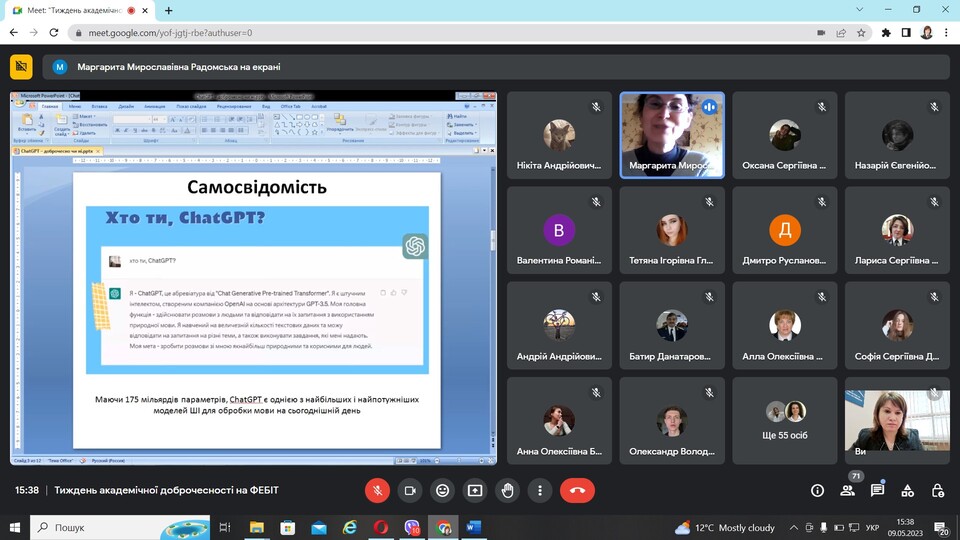Open host controls lock icon
The image size is (960, 540).
938,490
